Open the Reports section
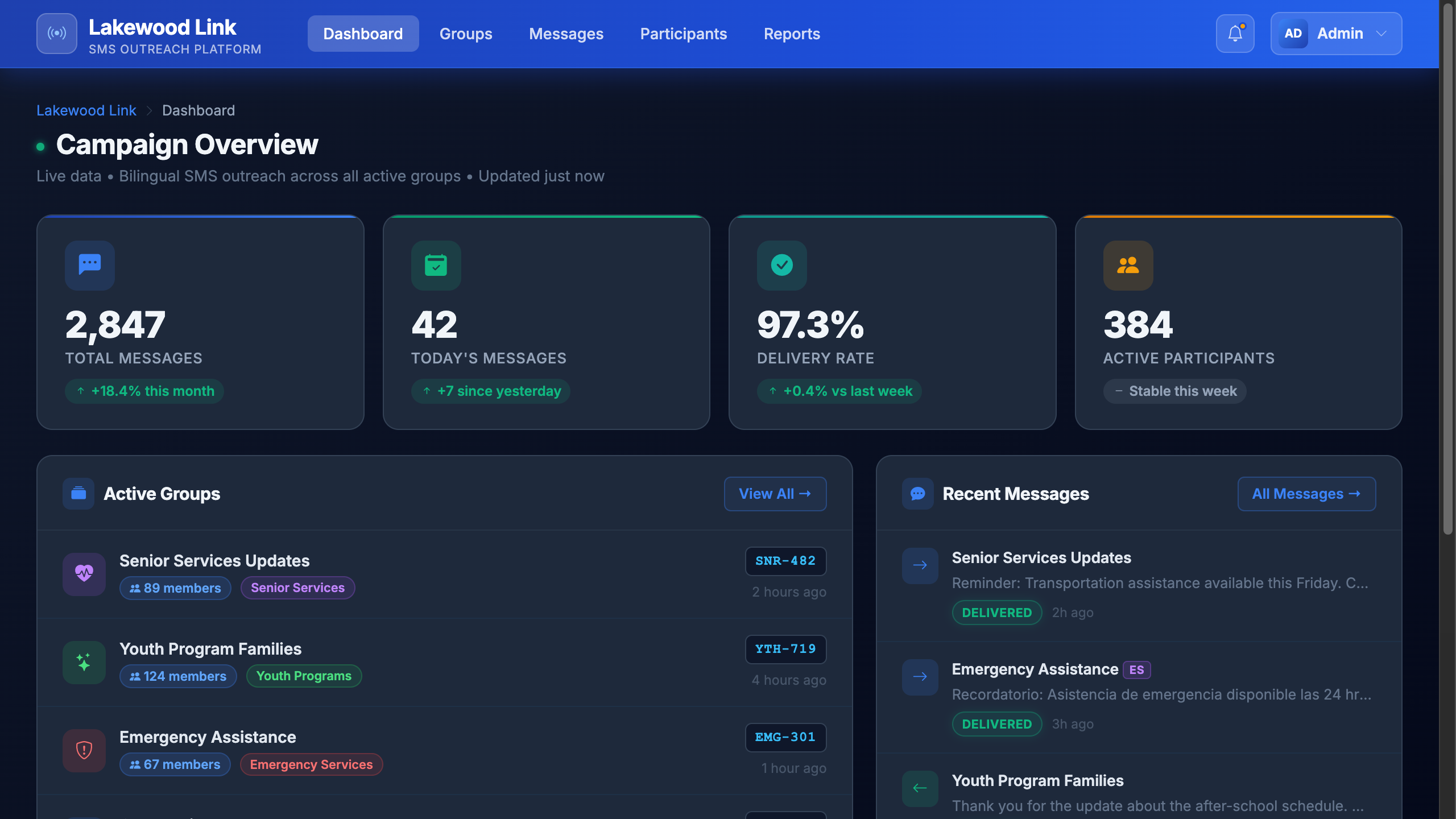1456x819 pixels. click(x=792, y=34)
